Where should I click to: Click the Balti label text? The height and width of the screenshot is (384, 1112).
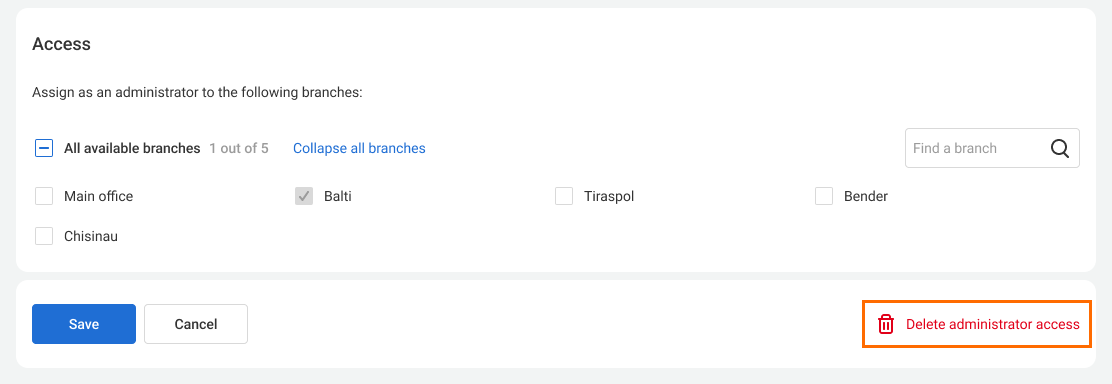(x=338, y=196)
